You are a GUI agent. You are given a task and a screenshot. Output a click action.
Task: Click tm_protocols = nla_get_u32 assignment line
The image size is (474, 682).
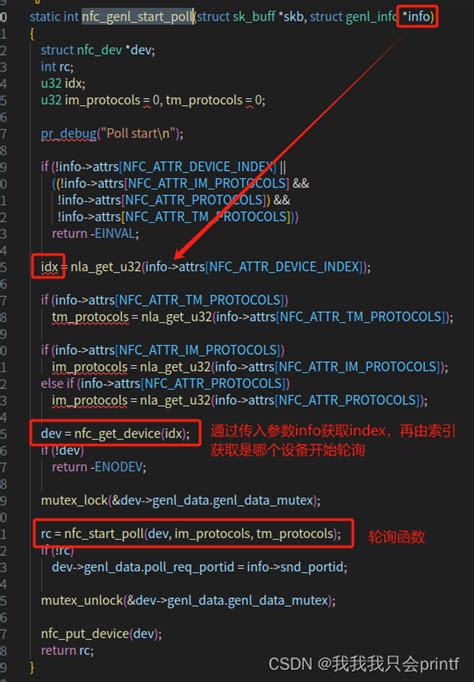click(253, 317)
